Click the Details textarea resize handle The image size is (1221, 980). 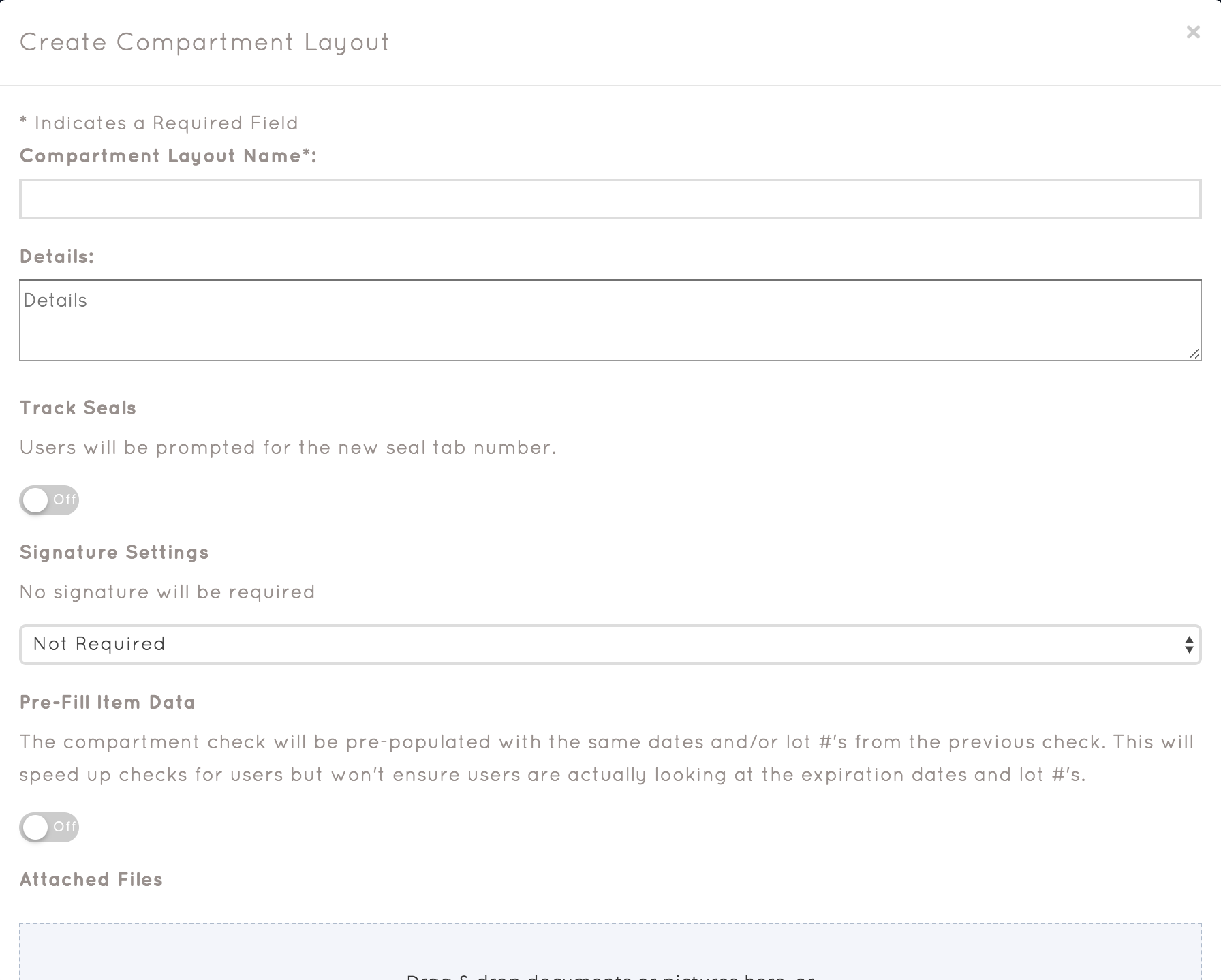(x=1194, y=354)
